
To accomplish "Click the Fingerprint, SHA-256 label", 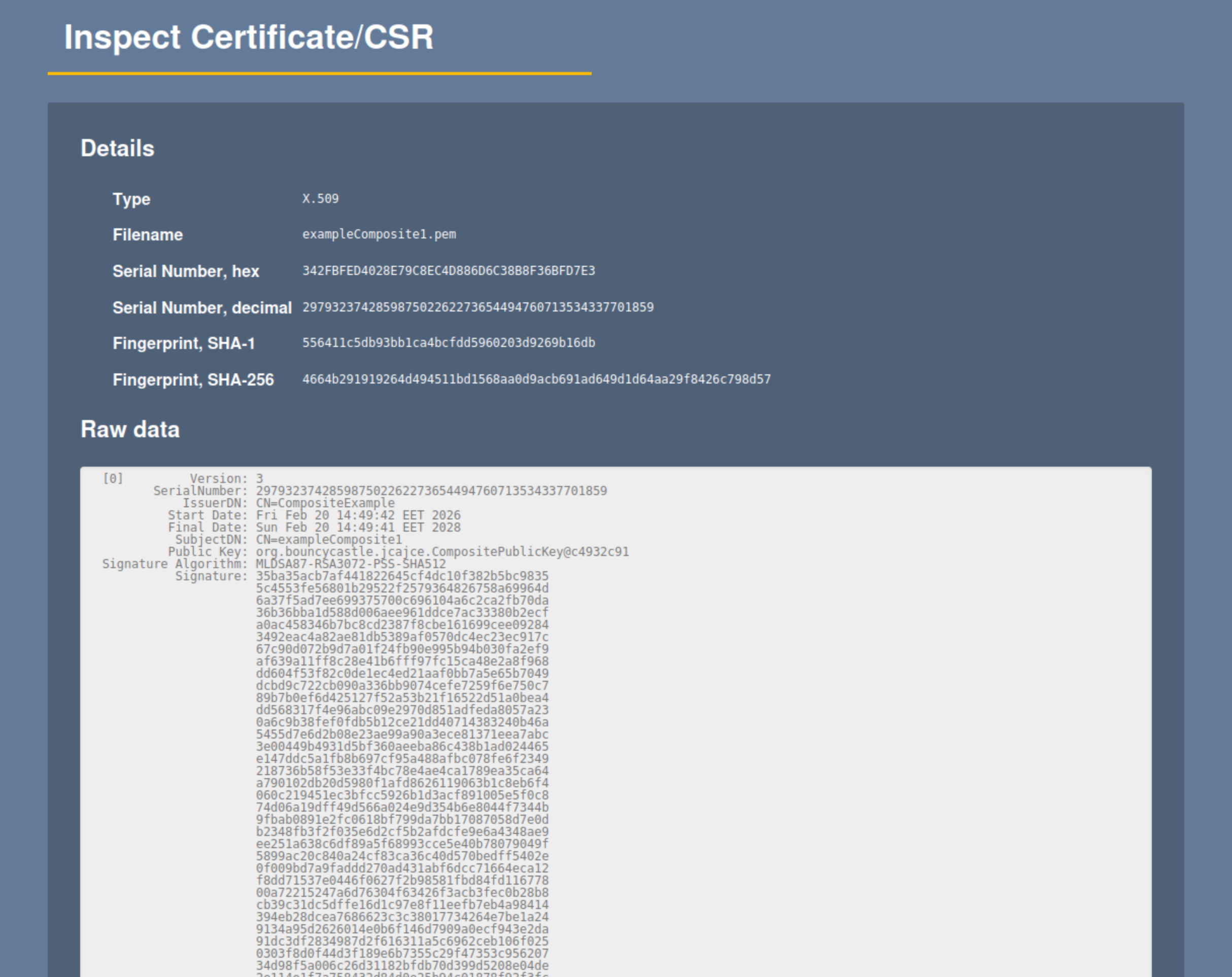I will 193,380.
